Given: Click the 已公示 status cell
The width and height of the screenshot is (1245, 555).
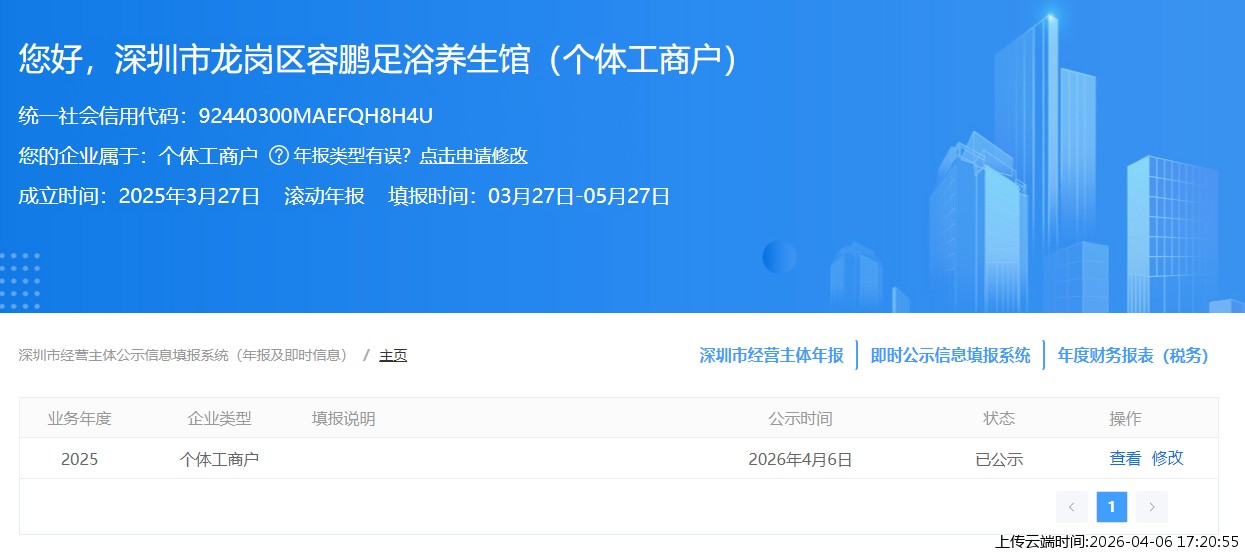Looking at the screenshot, I should (x=999, y=459).
